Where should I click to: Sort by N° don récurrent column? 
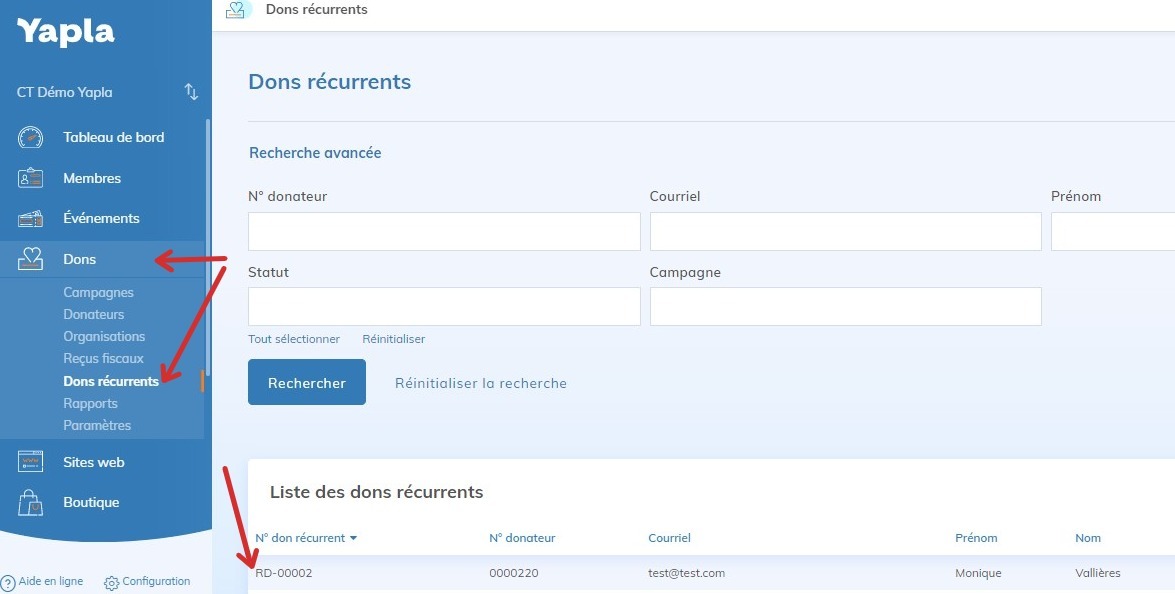305,538
